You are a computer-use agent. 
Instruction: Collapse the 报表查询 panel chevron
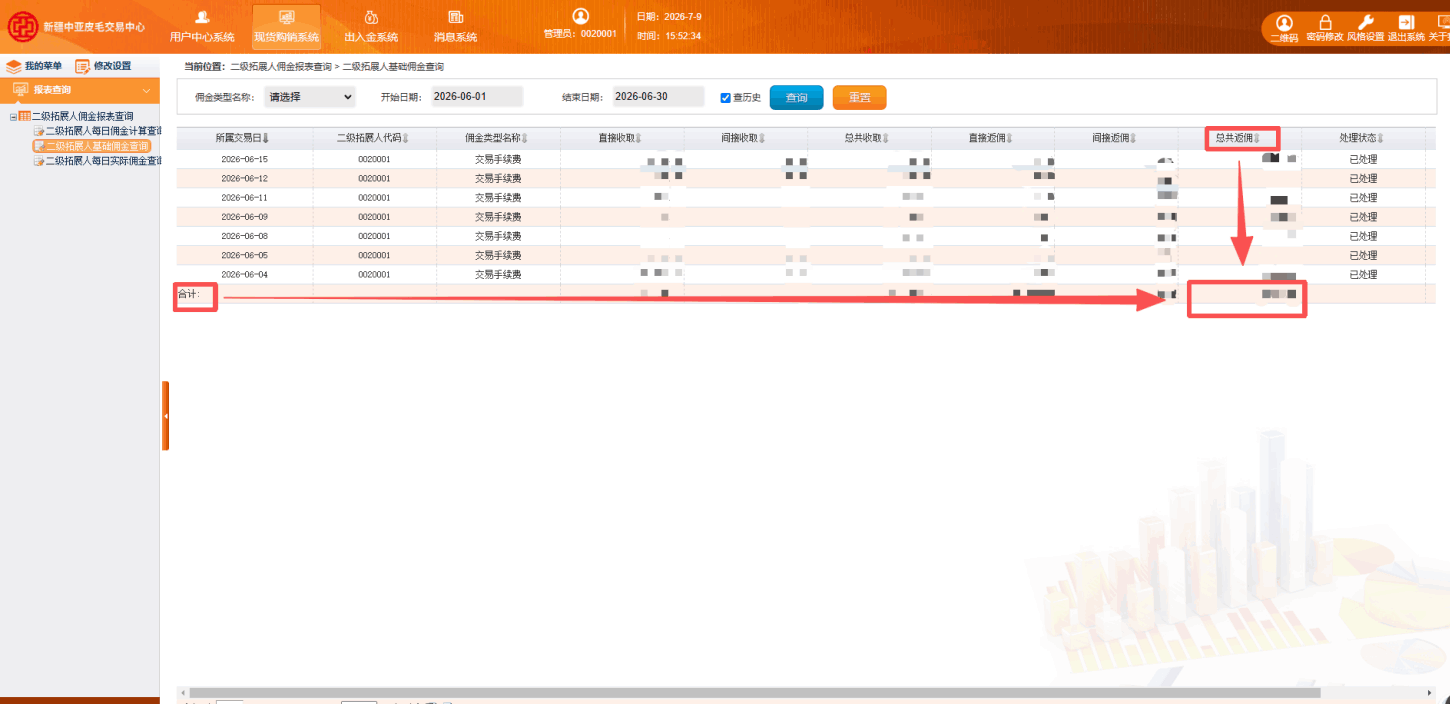point(147,90)
